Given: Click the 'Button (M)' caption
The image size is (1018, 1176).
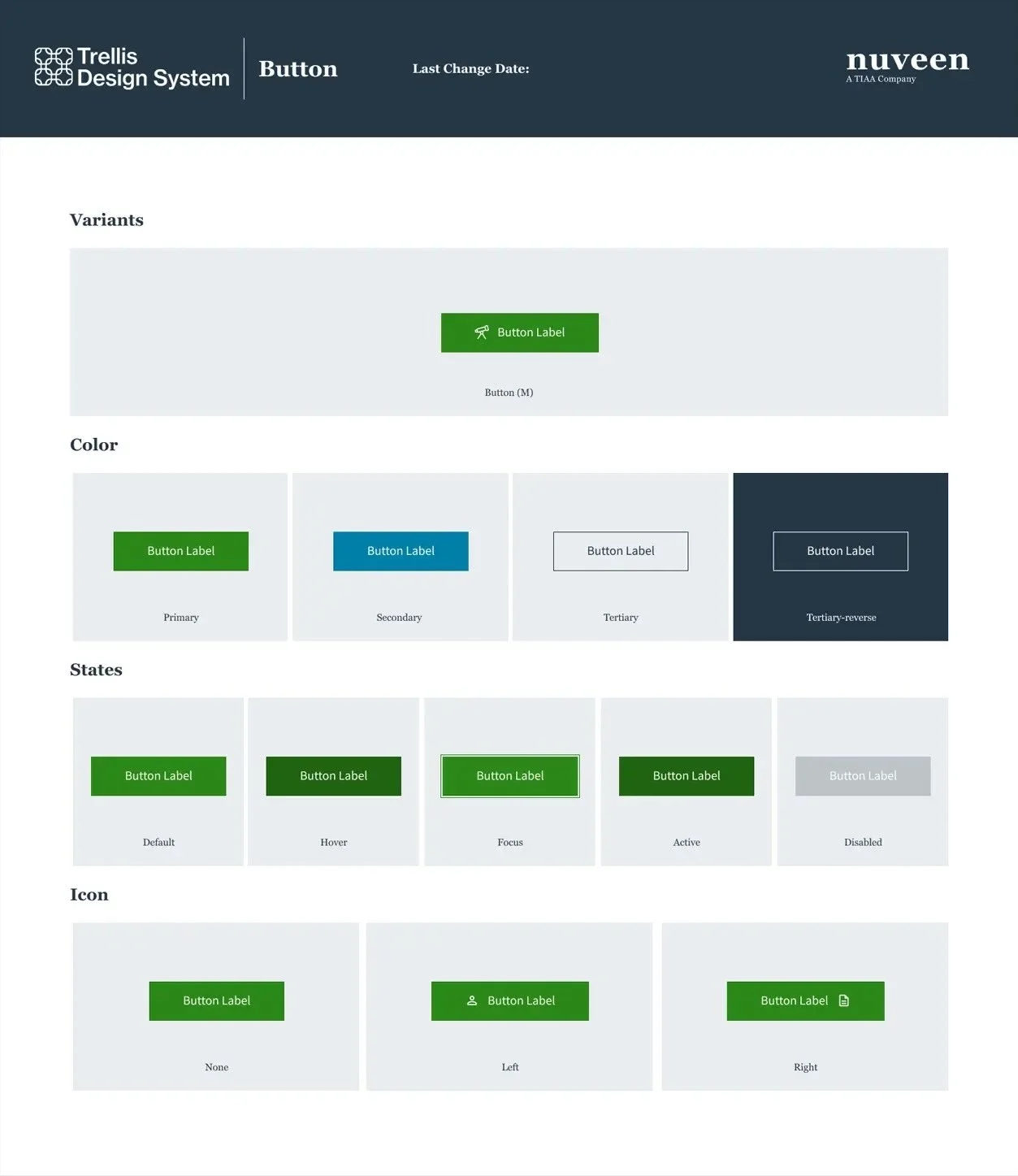Looking at the screenshot, I should (x=509, y=393).
